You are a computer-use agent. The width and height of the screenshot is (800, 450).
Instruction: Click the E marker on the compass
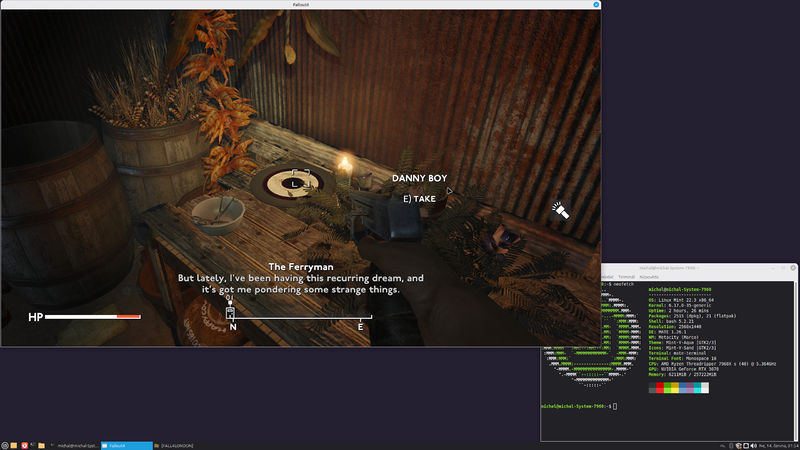(x=360, y=327)
